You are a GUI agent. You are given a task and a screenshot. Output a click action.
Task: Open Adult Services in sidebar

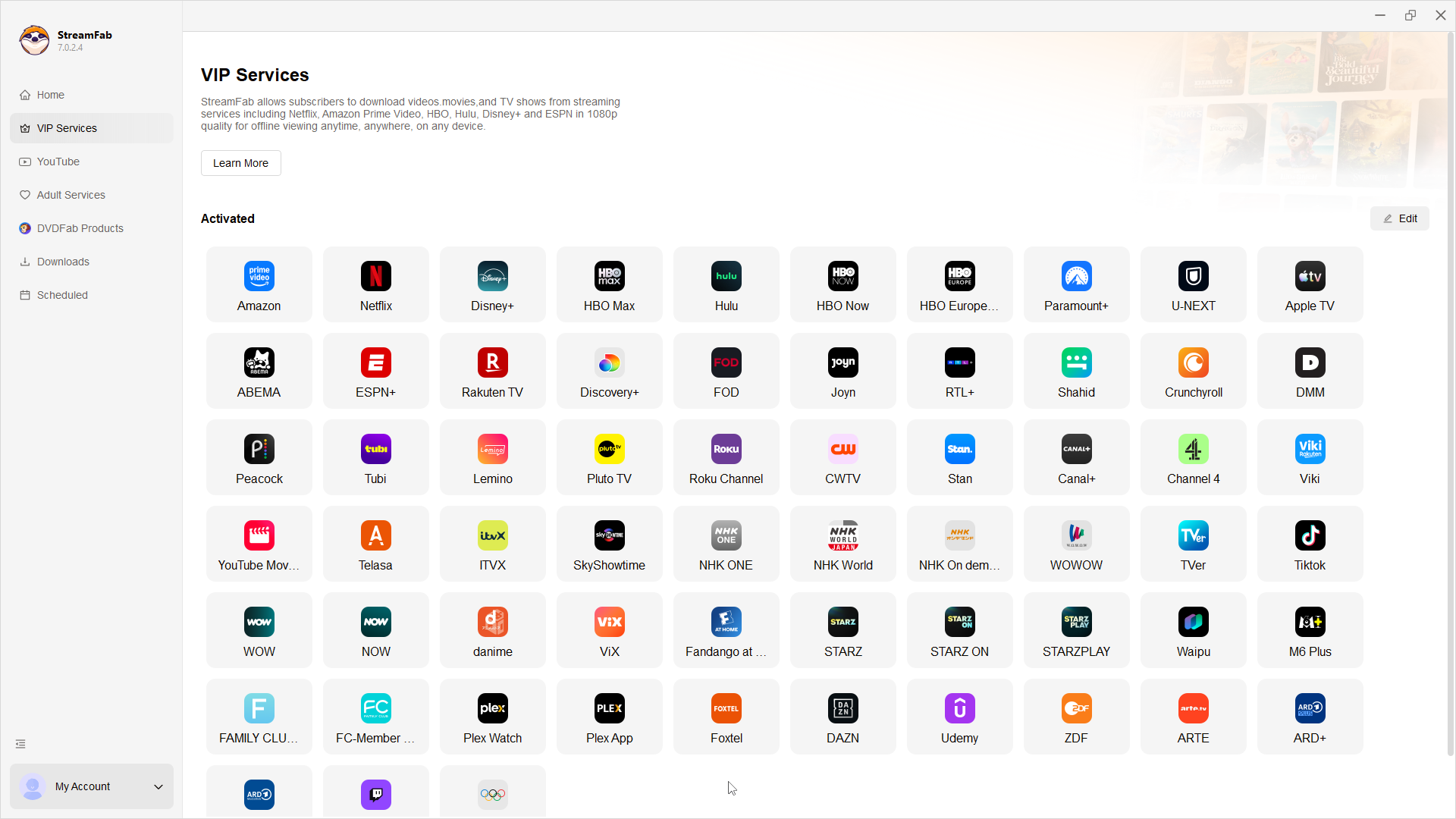[92, 195]
